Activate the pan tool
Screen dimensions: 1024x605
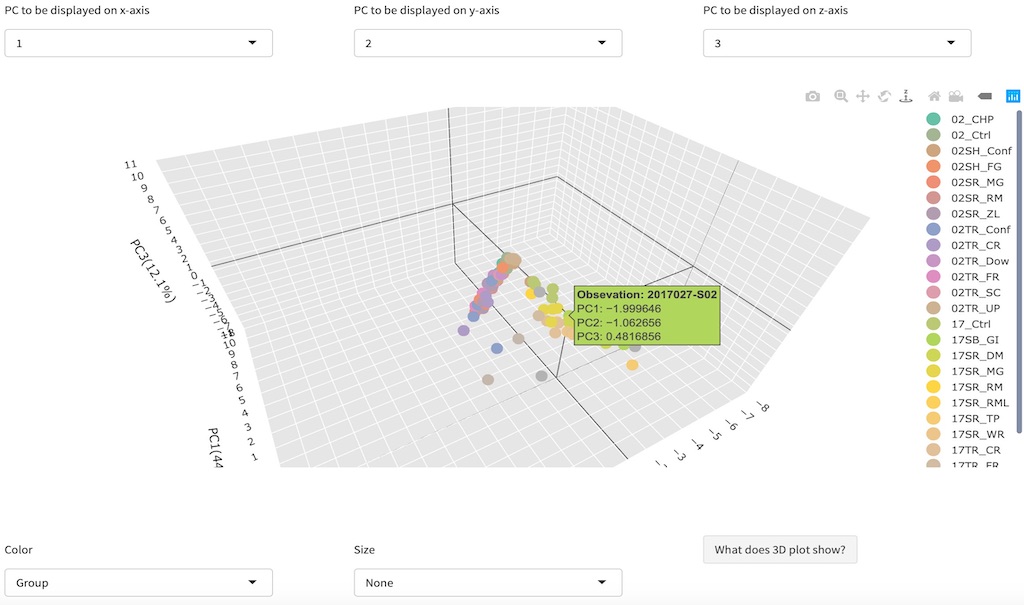pos(862,96)
